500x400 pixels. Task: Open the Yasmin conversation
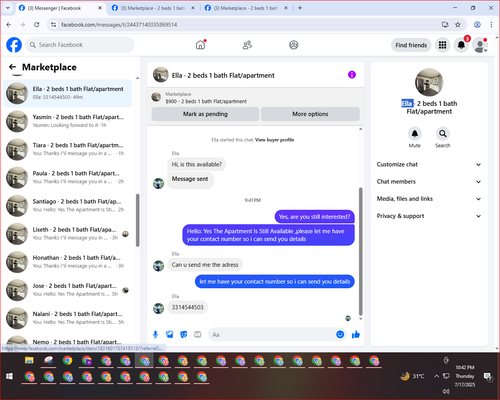68,121
